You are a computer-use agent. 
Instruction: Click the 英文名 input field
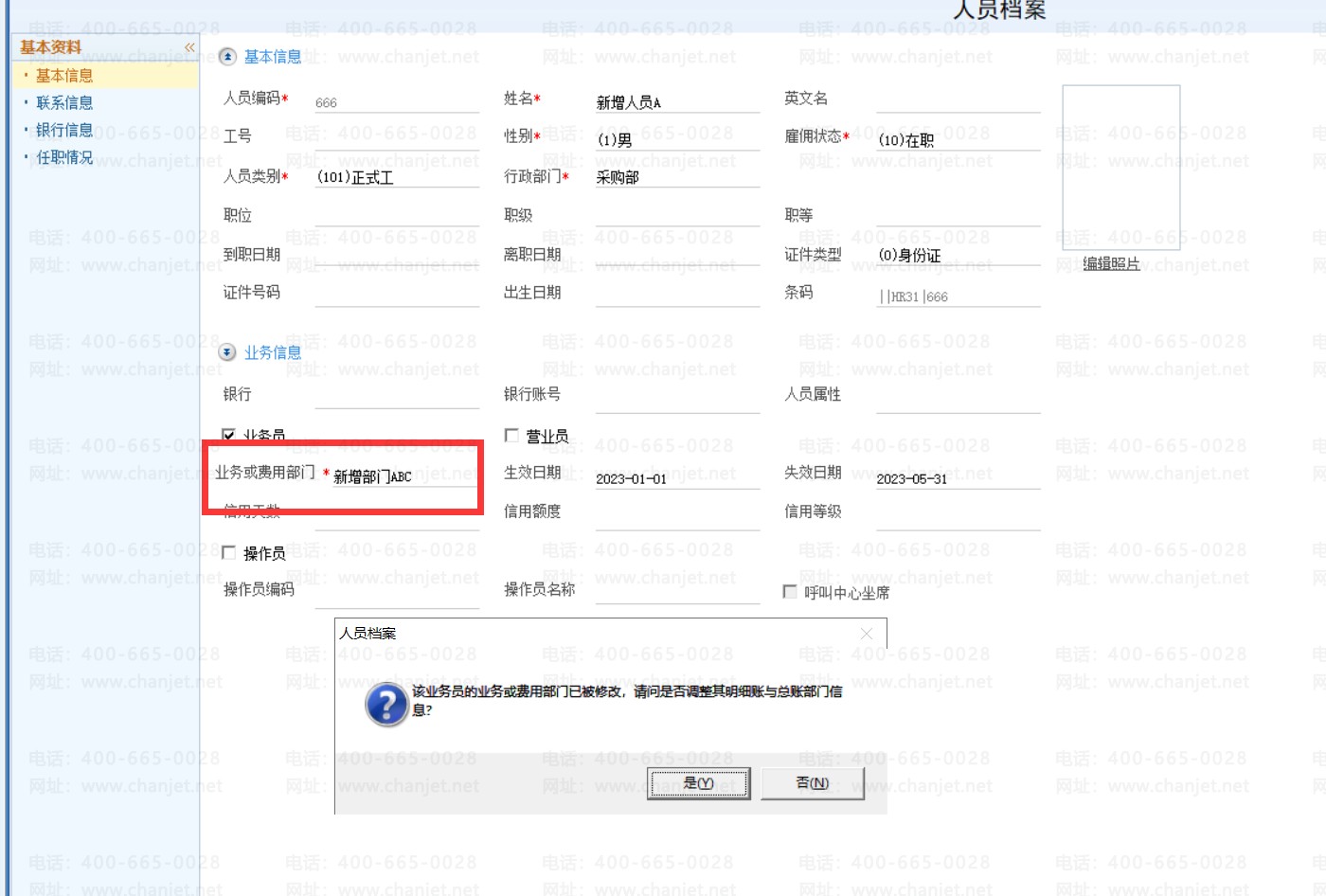958,101
